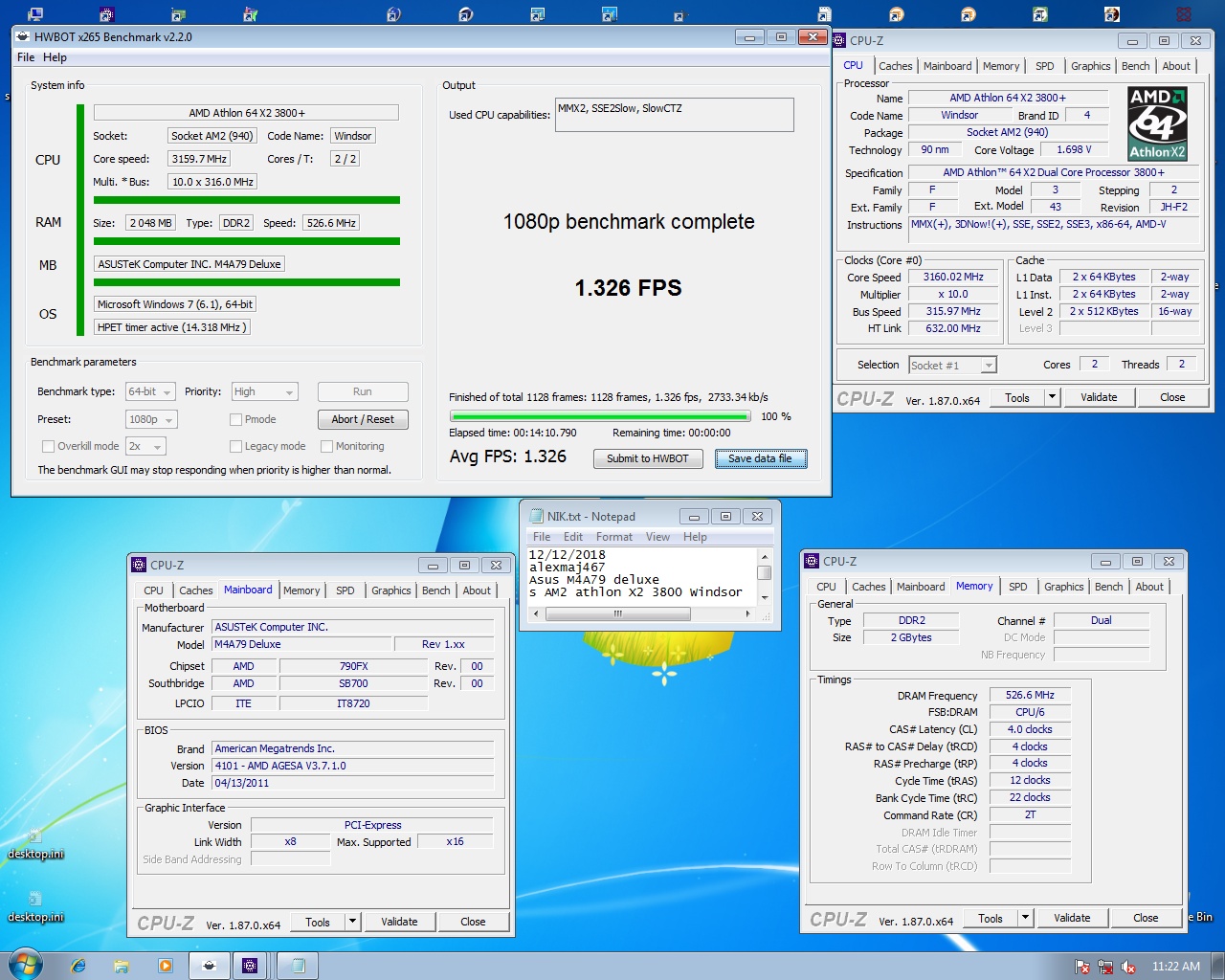
Task: Click the AMD 64 Athlon X2 logo
Action: [1157, 123]
